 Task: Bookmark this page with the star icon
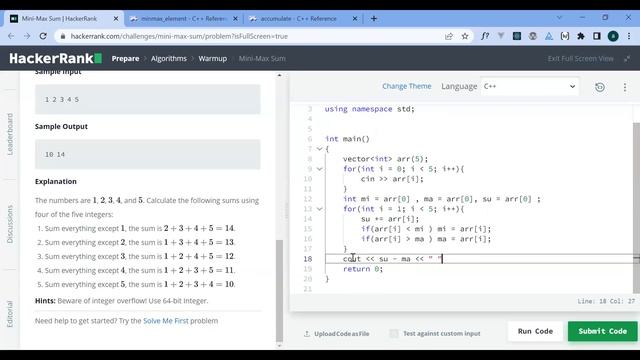(464, 36)
